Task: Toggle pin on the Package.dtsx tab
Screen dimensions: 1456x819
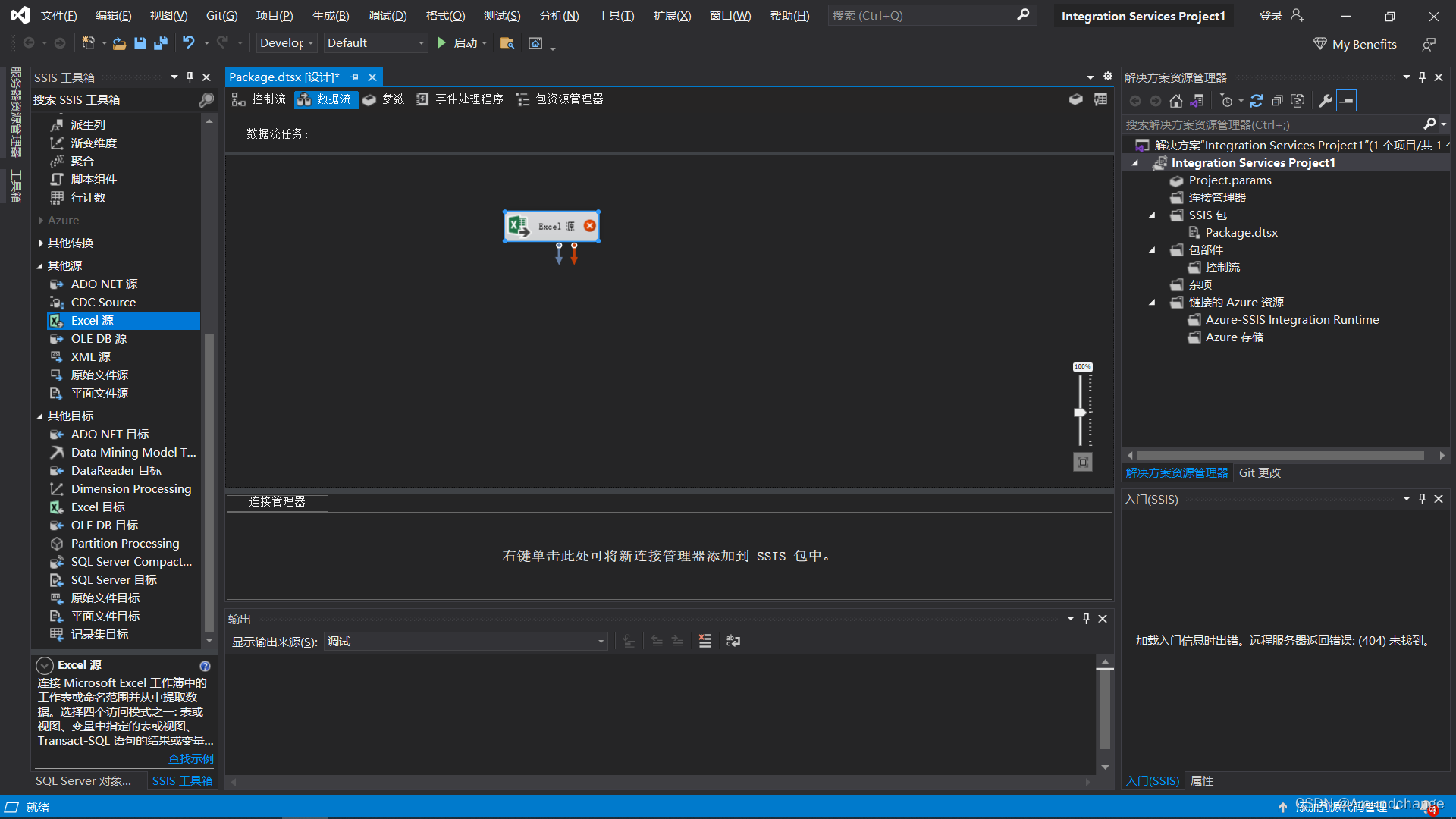Action: 355,77
